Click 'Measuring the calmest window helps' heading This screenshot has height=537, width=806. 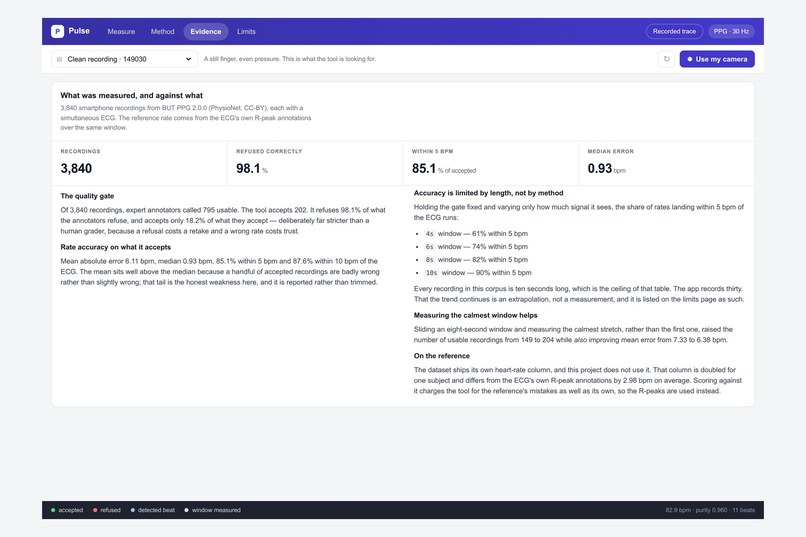pos(475,316)
